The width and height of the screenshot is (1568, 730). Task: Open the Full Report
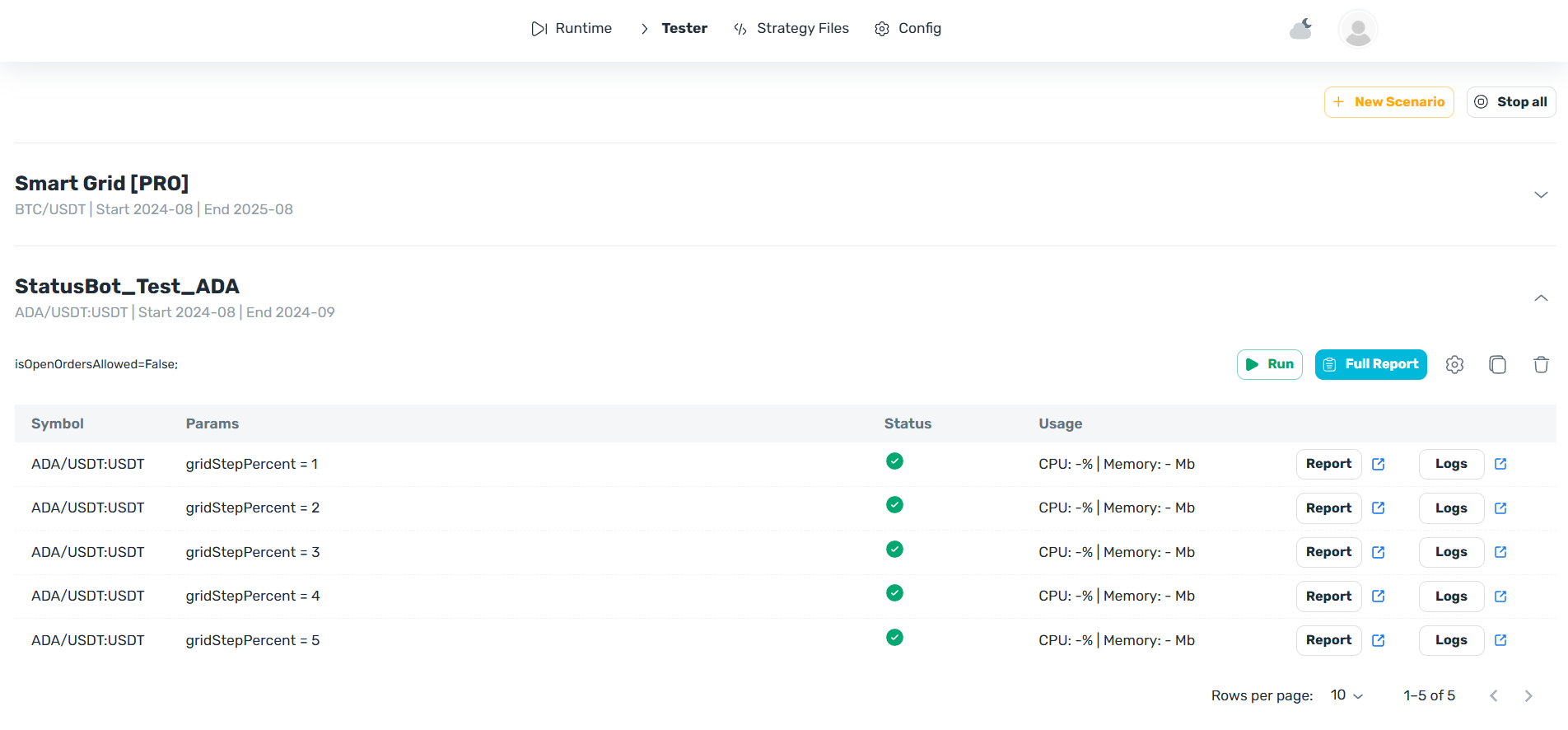coord(1370,364)
